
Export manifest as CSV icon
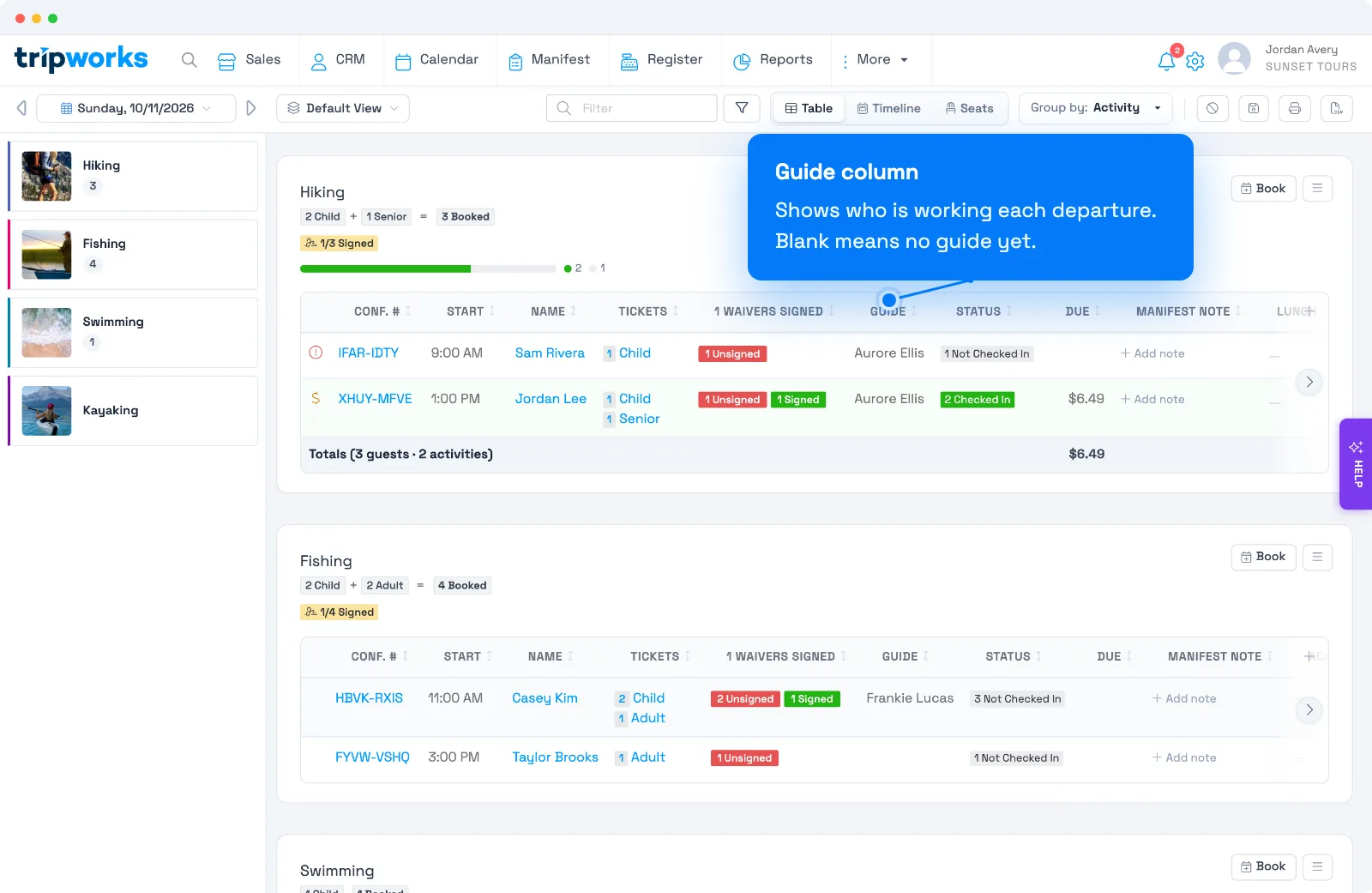click(x=1336, y=108)
